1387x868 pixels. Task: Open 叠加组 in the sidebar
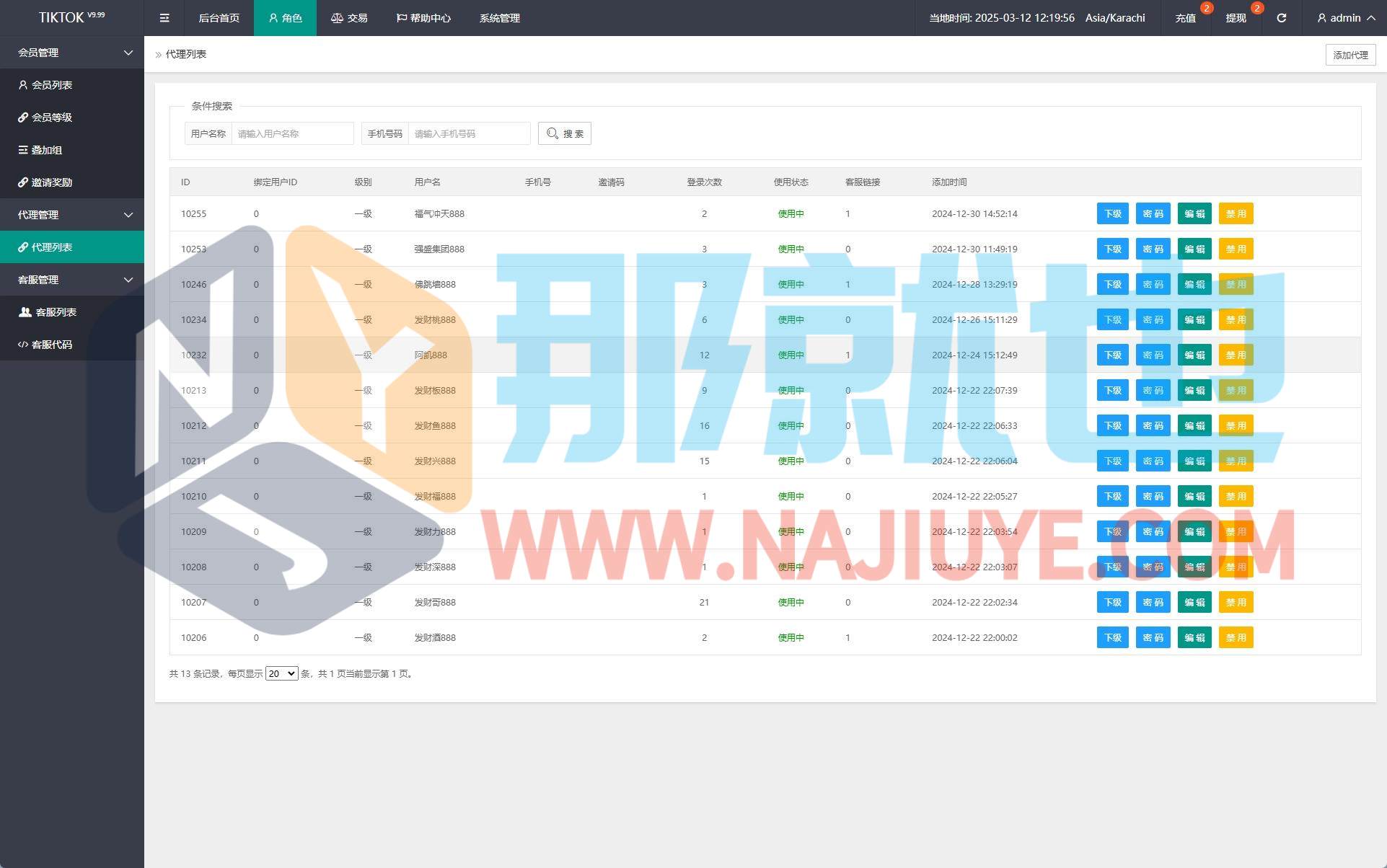click(x=47, y=150)
